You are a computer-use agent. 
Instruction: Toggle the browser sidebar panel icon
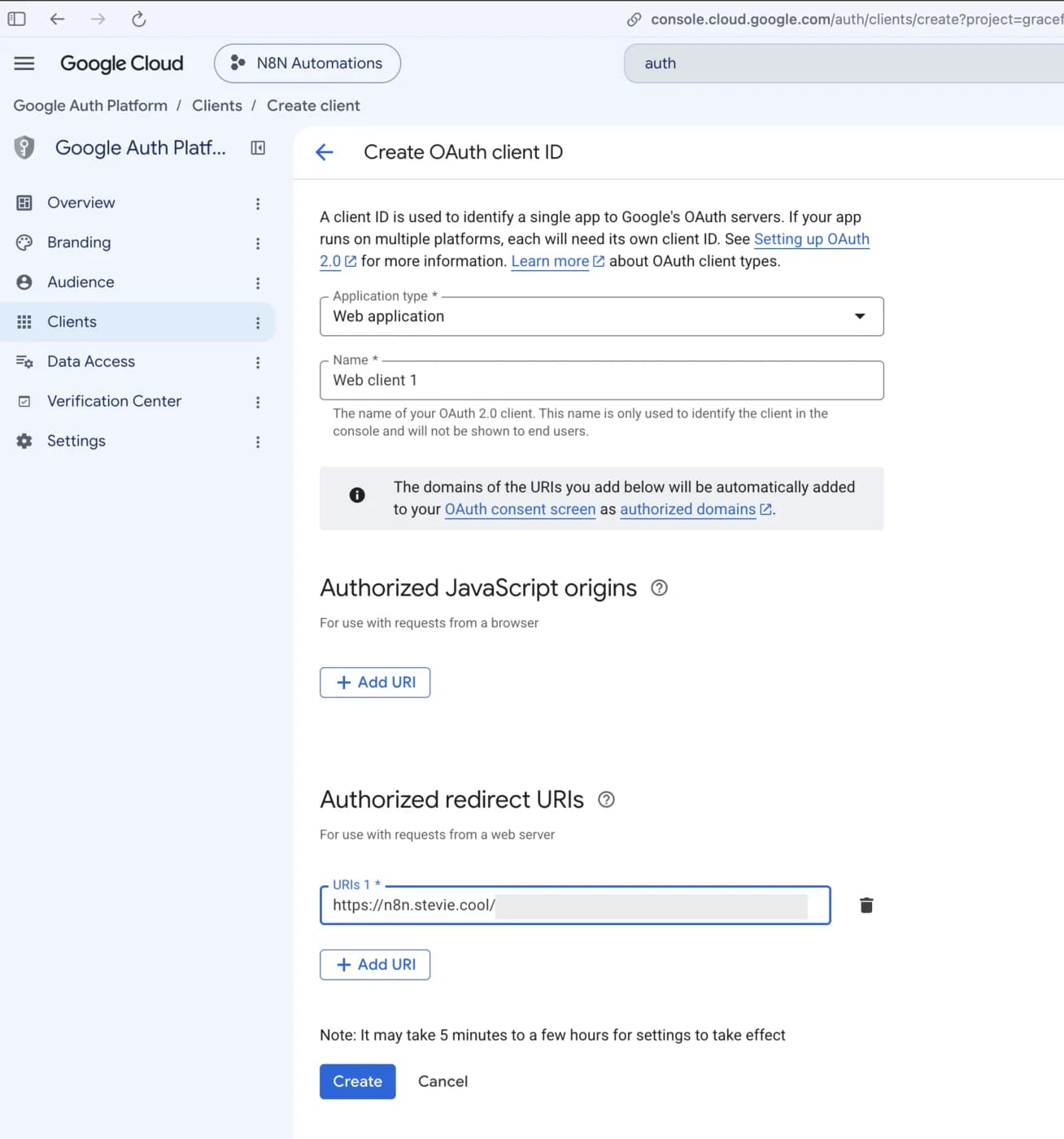point(16,19)
